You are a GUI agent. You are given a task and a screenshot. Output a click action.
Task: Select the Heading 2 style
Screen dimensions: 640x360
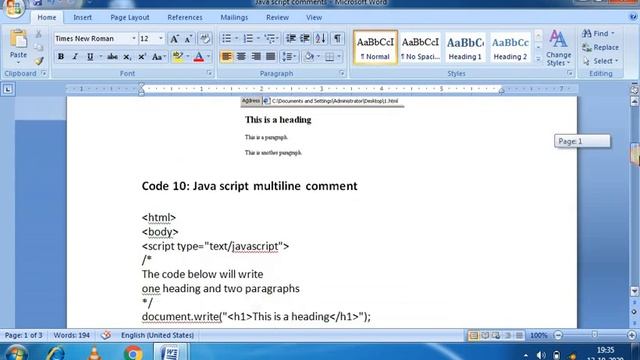[510, 47]
